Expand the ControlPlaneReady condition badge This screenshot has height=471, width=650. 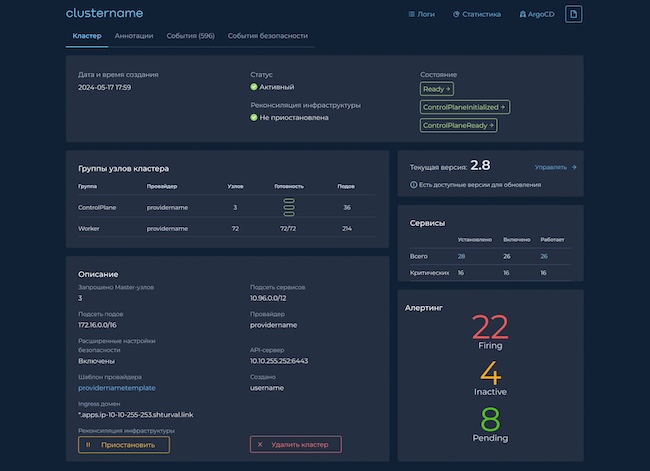pos(459,125)
